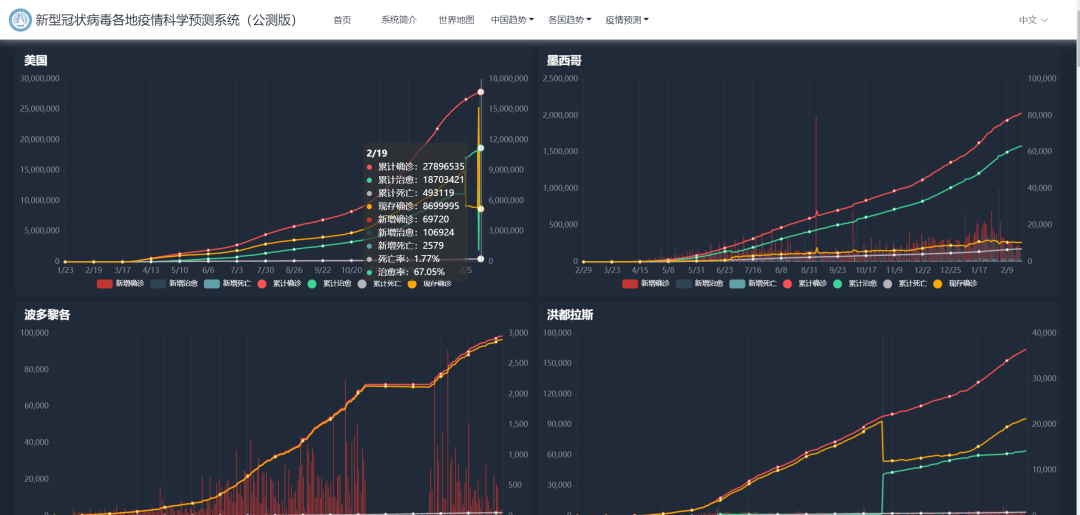
Task: Click tooltip row 新增死亡：2579
Action: [x=405, y=245]
